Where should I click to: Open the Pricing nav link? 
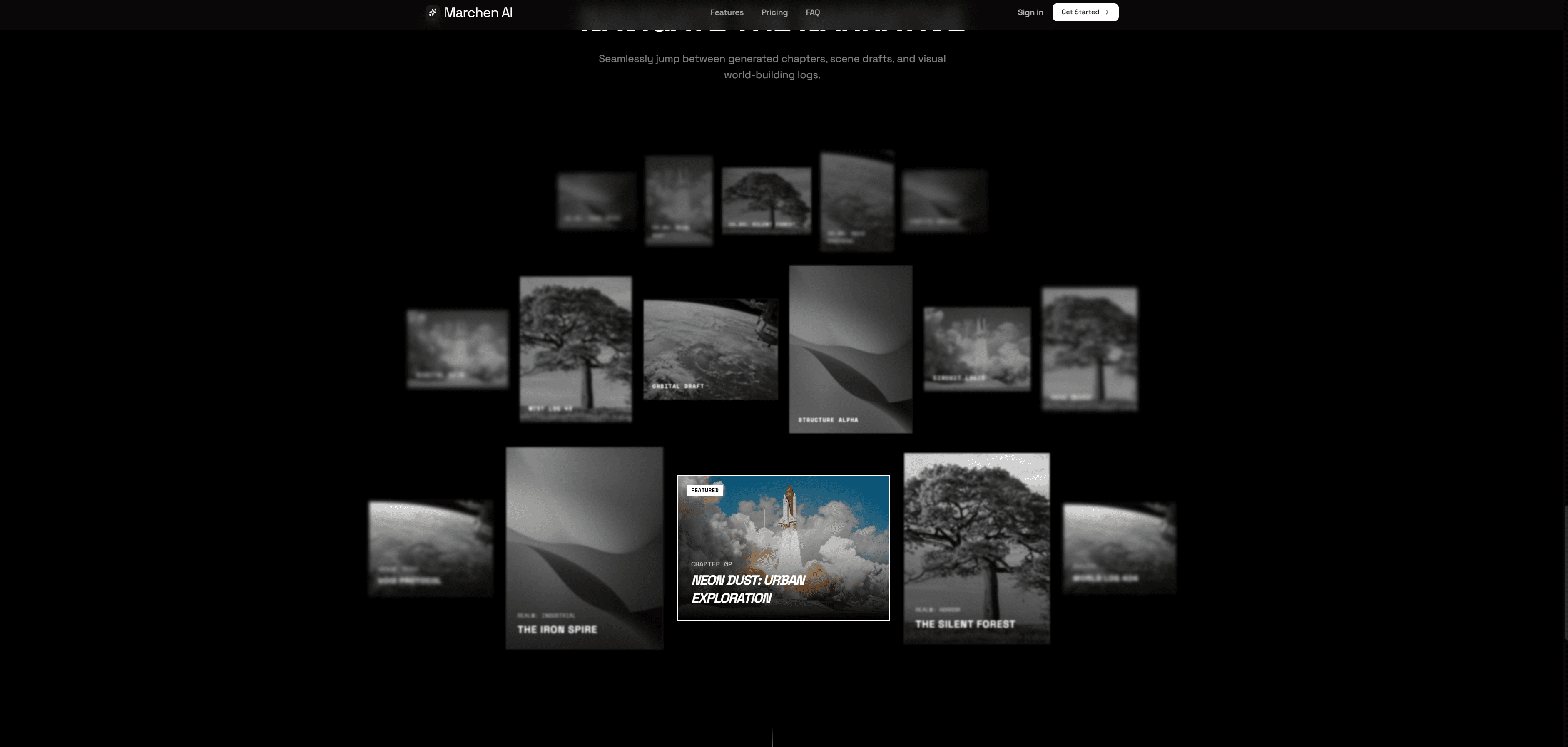coord(774,12)
